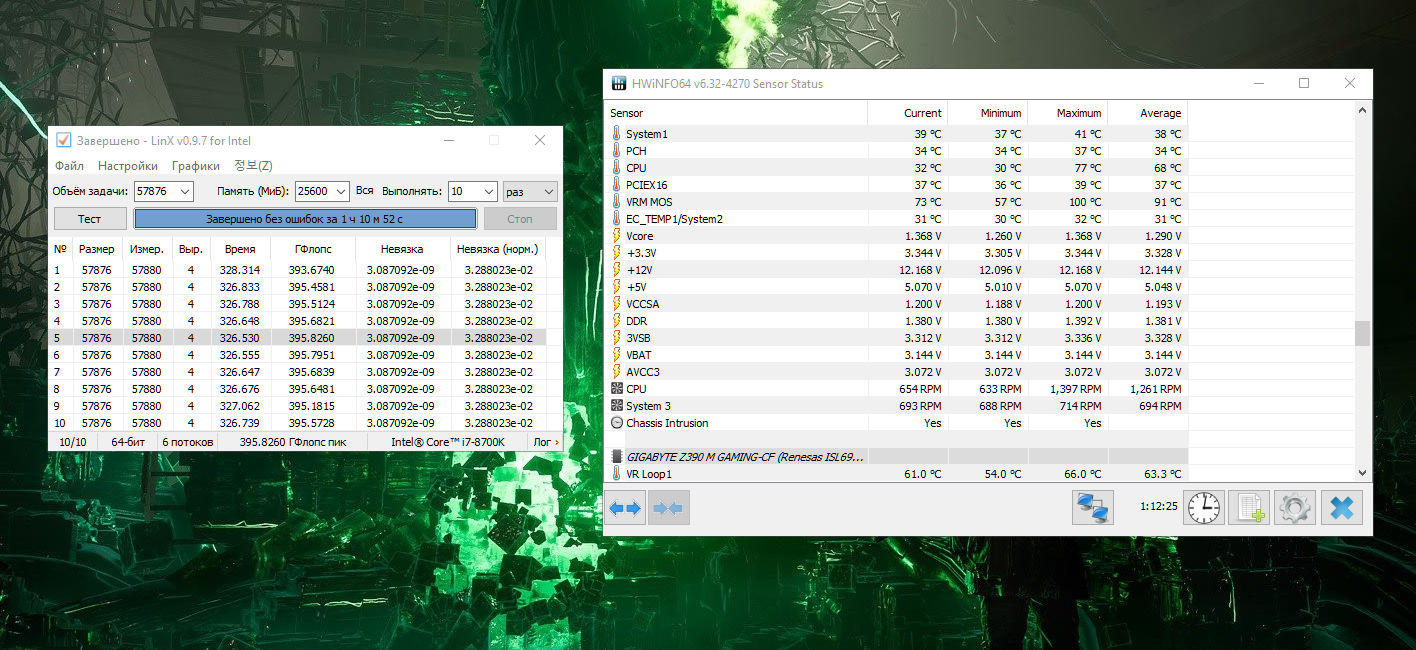Screen dimensions: 1416x650
Task: Click the LinX title bar app icon
Action: coord(64,140)
